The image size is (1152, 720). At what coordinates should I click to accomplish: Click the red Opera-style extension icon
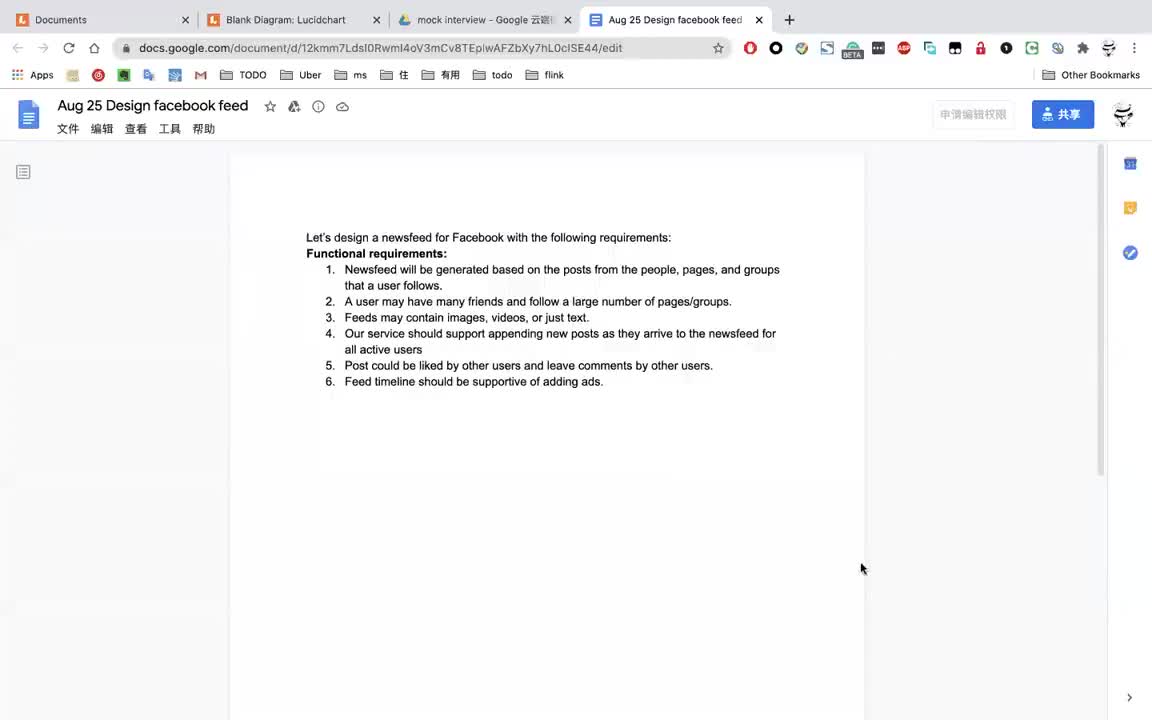[750, 48]
